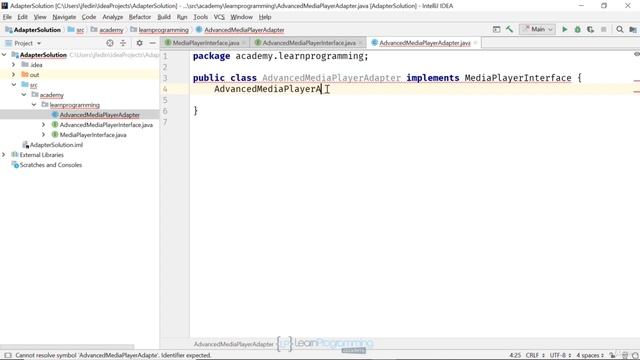This screenshot has height=360, width=640.
Task: Select the AdvancedMediaPlayerAdapter.java editor tab
Action: tap(424, 43)
